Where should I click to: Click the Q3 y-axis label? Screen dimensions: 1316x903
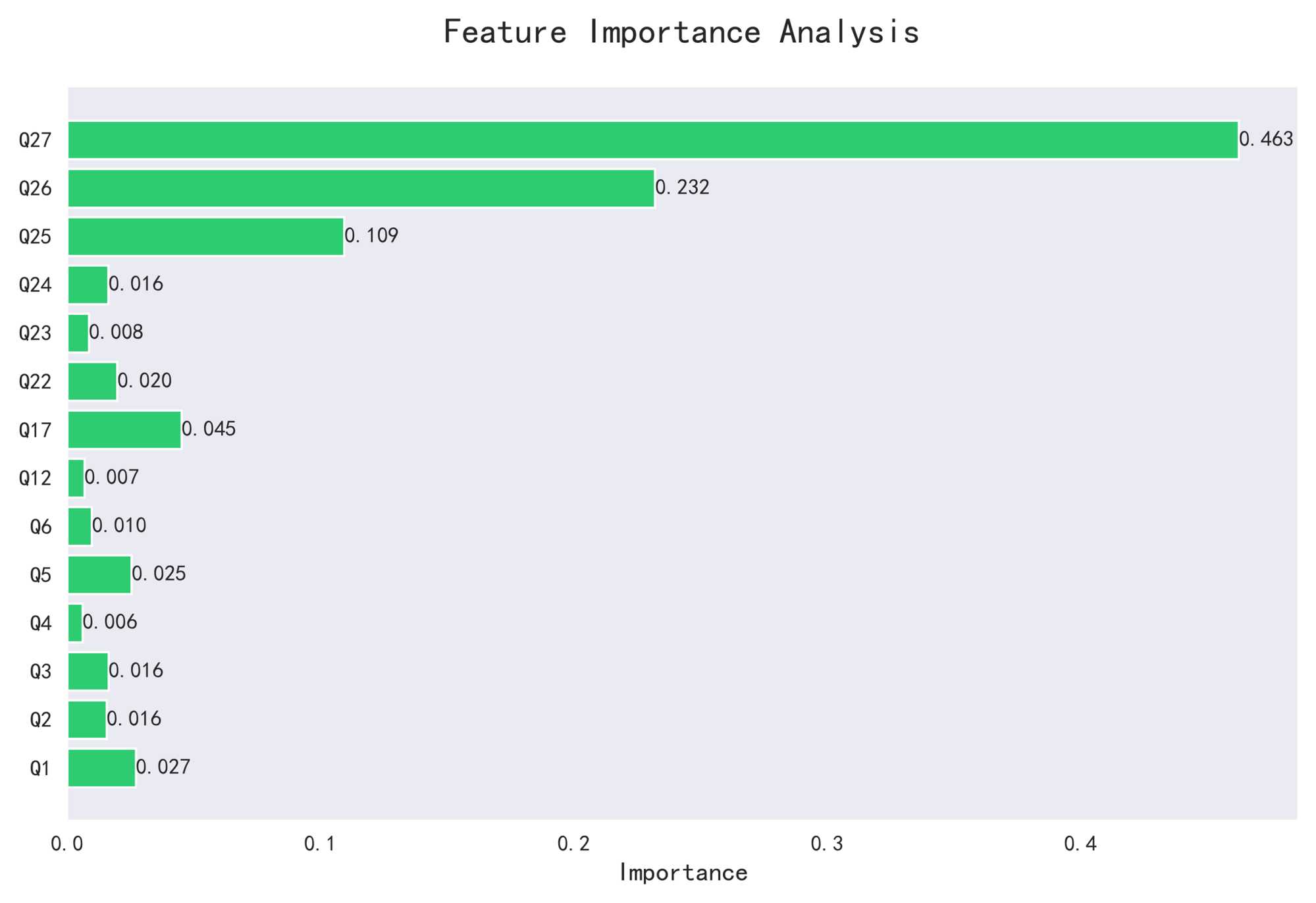tap(41, 672)
